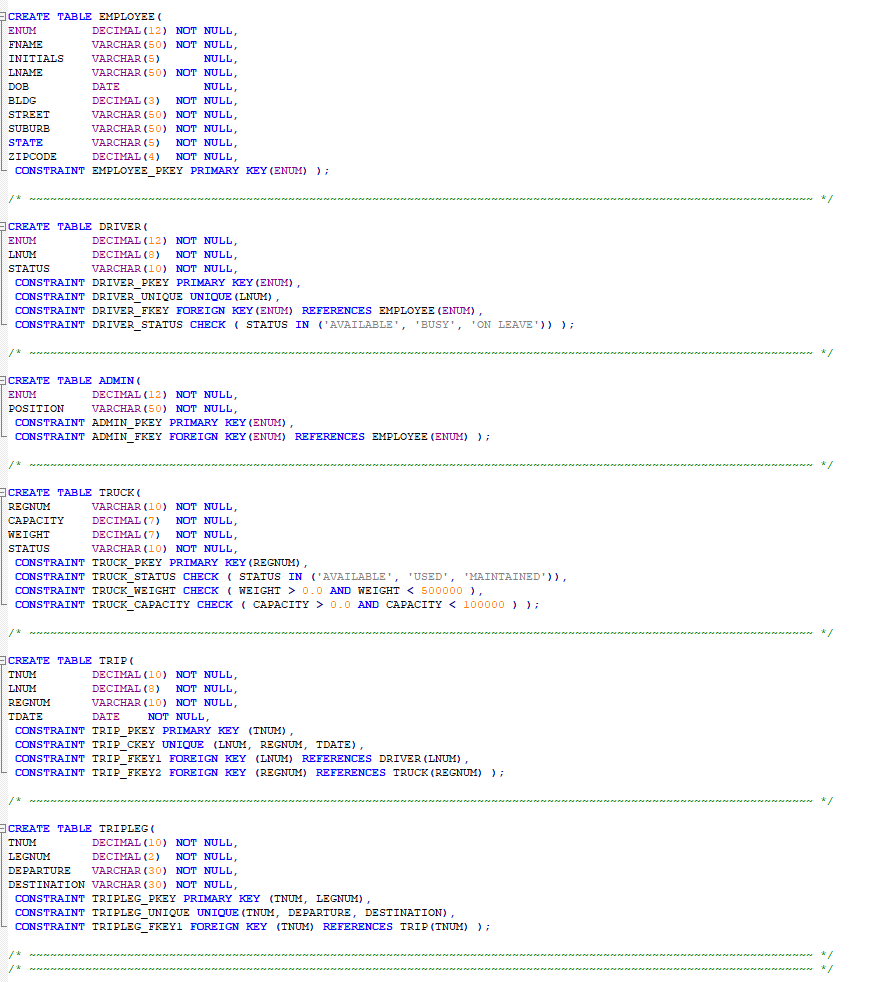Screen dimensions: 872x982
Task: Click the ADMIN_FKEY FOREIGN KEY line
Action: (250, 436)
